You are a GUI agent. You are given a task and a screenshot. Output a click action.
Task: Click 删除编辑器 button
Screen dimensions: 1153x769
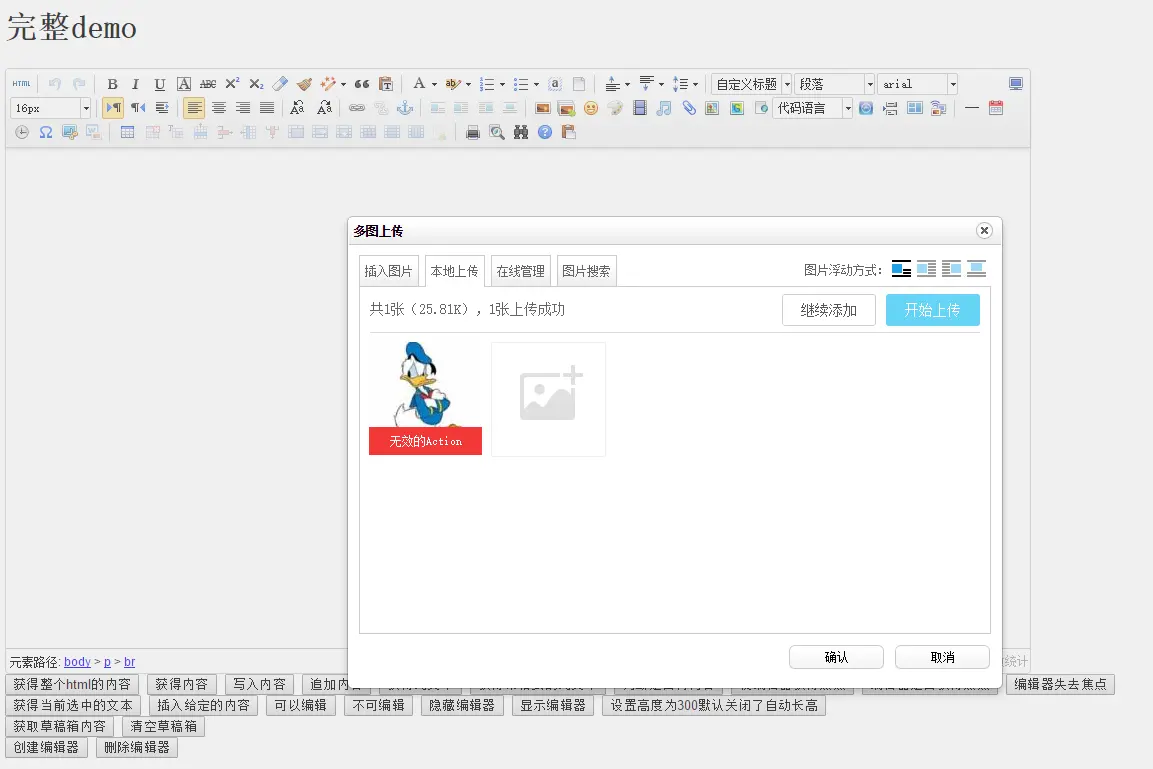coord(137,748)
